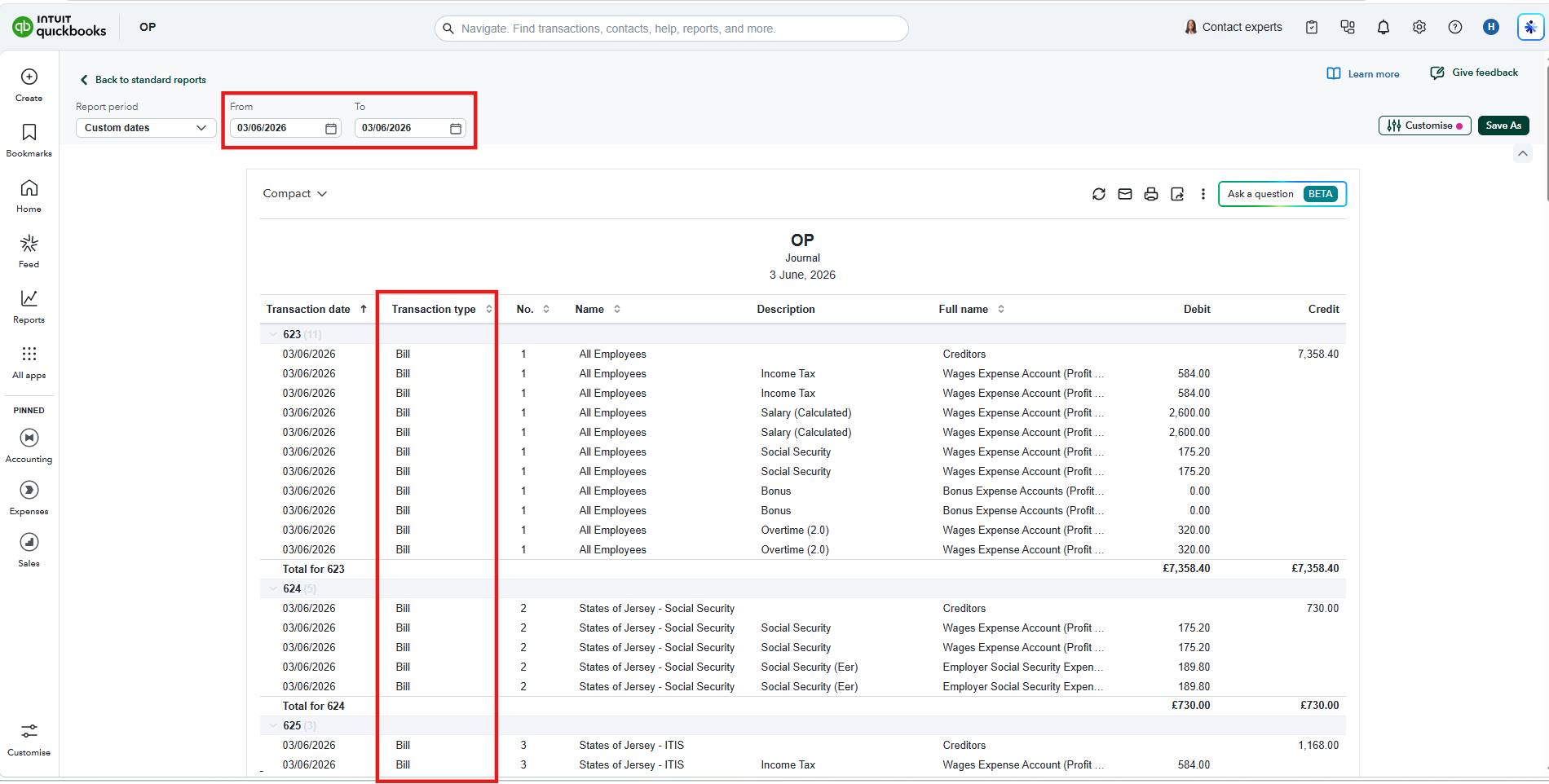This screenshot has width=1549, height=784.
Task: Collapse the report filter header chevron
Action: coord(1523,153)
